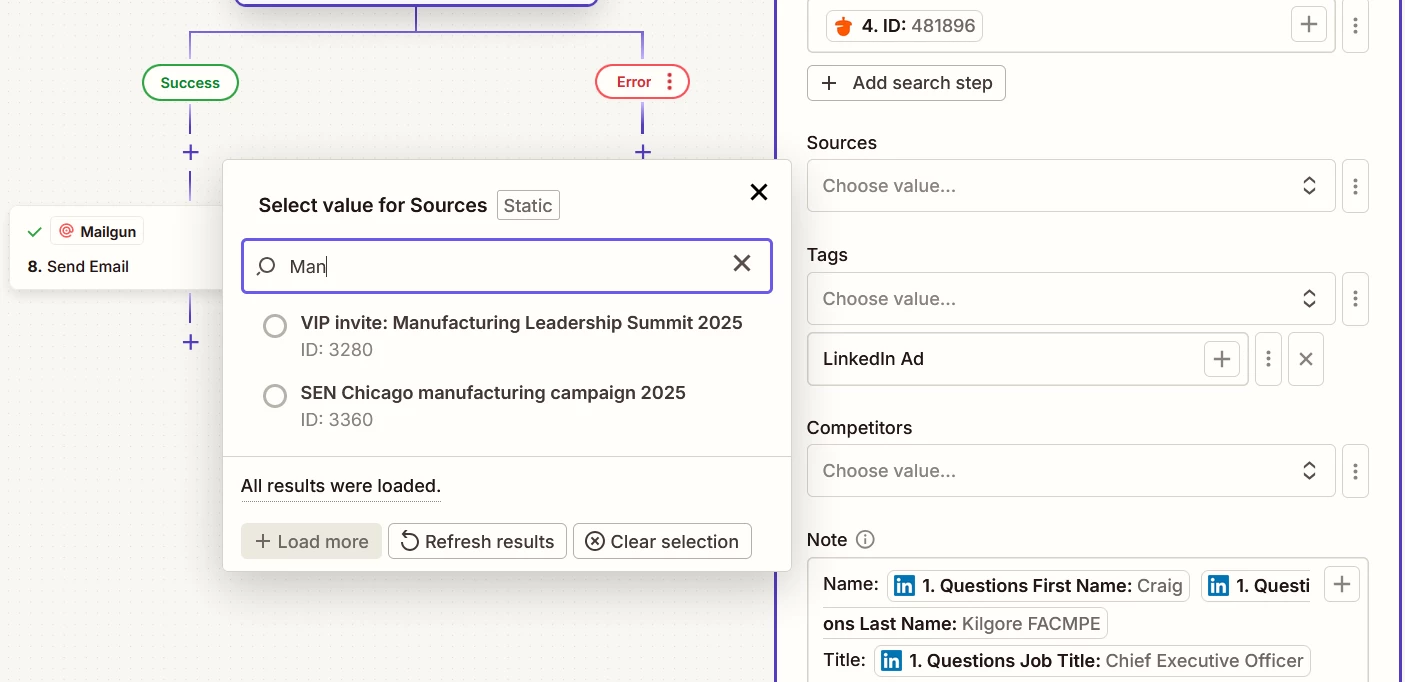Screen dimensions: 1405x682
Task: Click Add search step button
Action: [906, 83]
